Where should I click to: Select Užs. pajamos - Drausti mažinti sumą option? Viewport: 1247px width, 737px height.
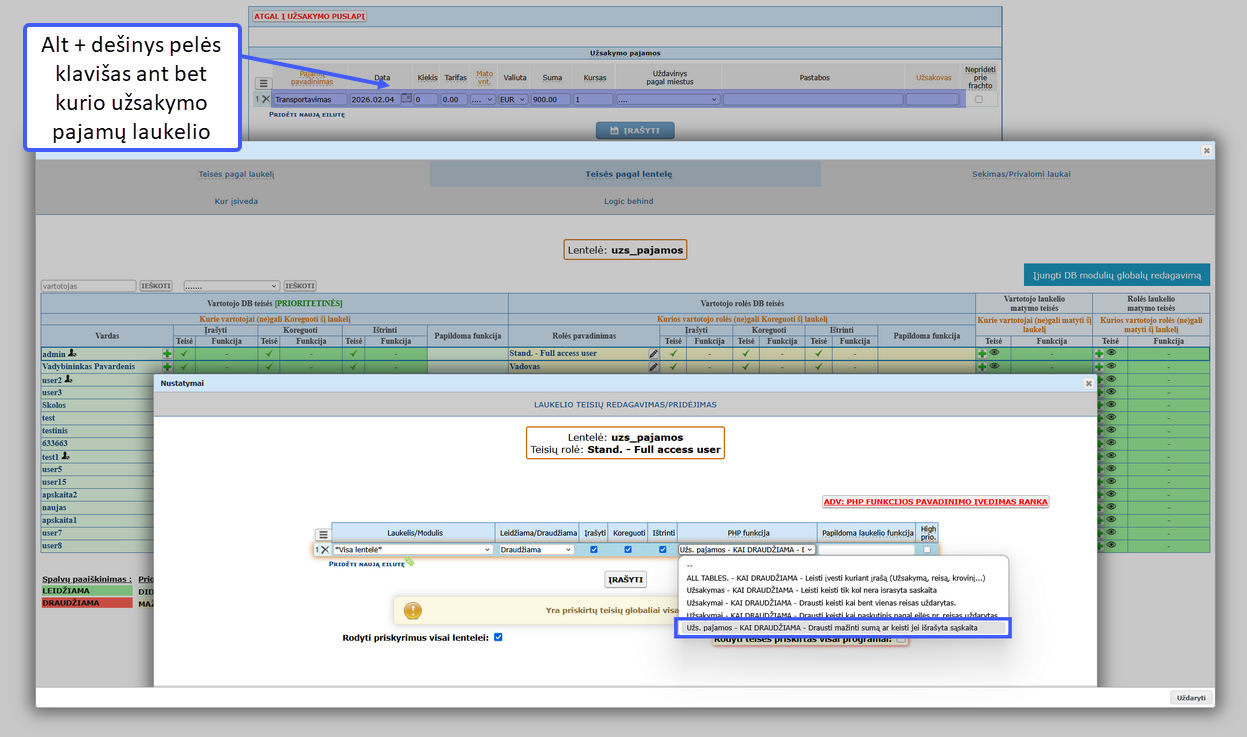842,627
